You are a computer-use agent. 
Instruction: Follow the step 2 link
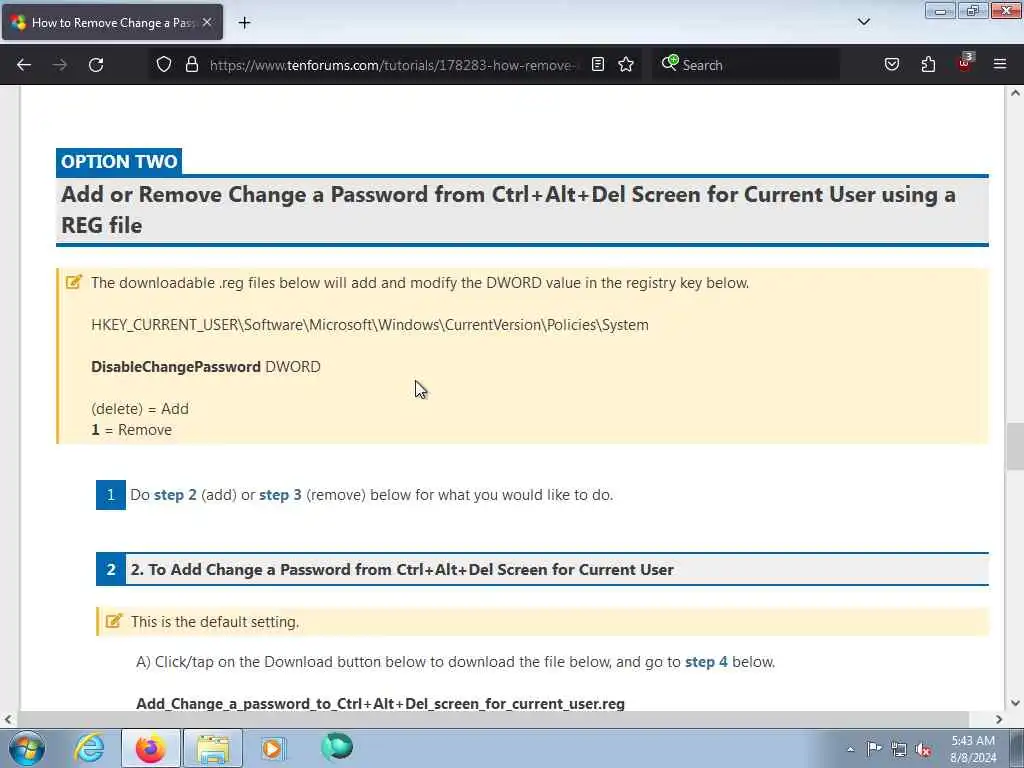click(175, 495)
